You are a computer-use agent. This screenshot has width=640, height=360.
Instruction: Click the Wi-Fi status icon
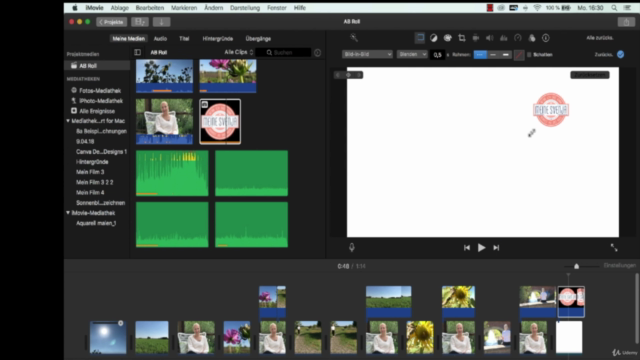click(537, 8)
